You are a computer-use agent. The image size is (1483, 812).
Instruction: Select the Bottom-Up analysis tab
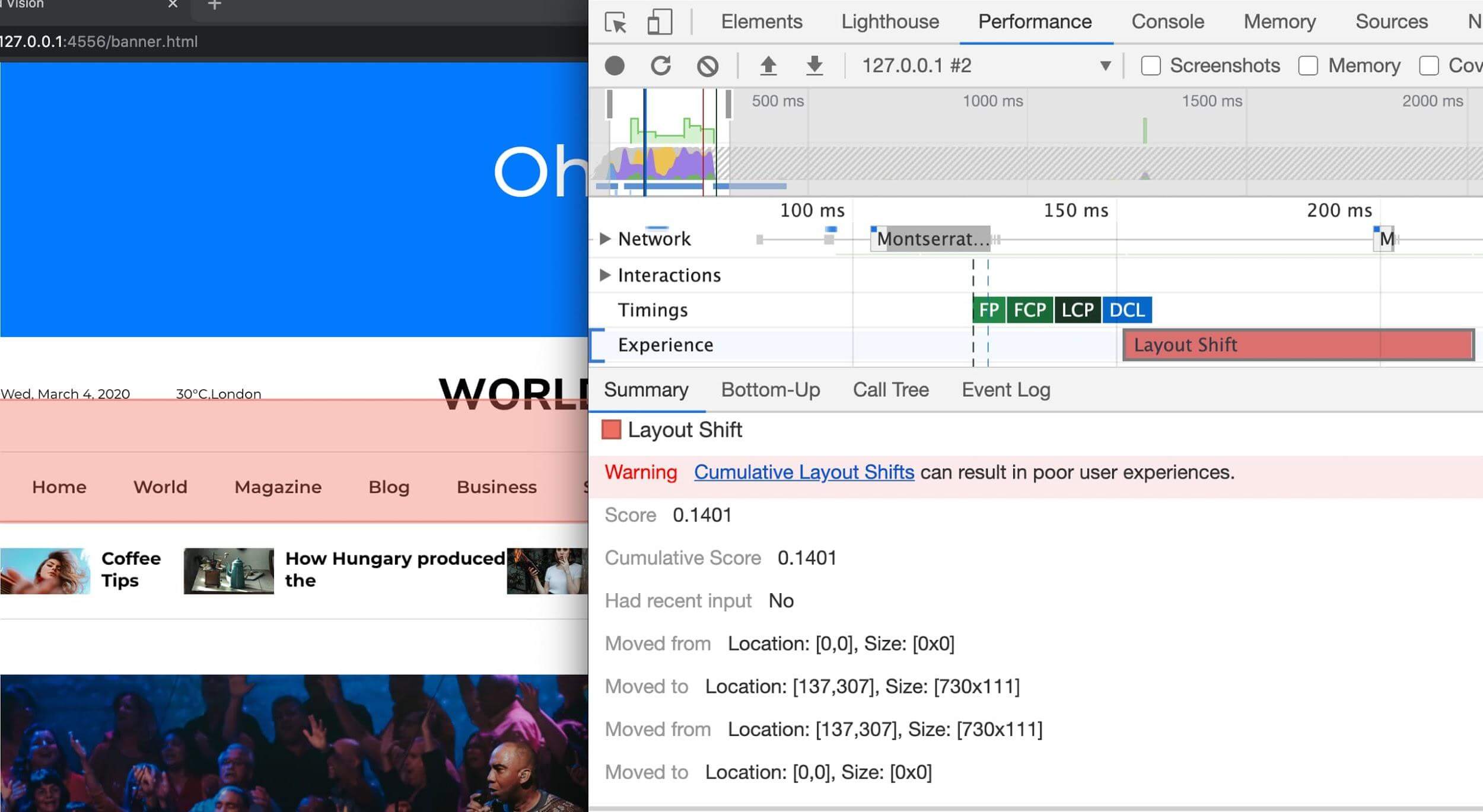click(770, 390)
